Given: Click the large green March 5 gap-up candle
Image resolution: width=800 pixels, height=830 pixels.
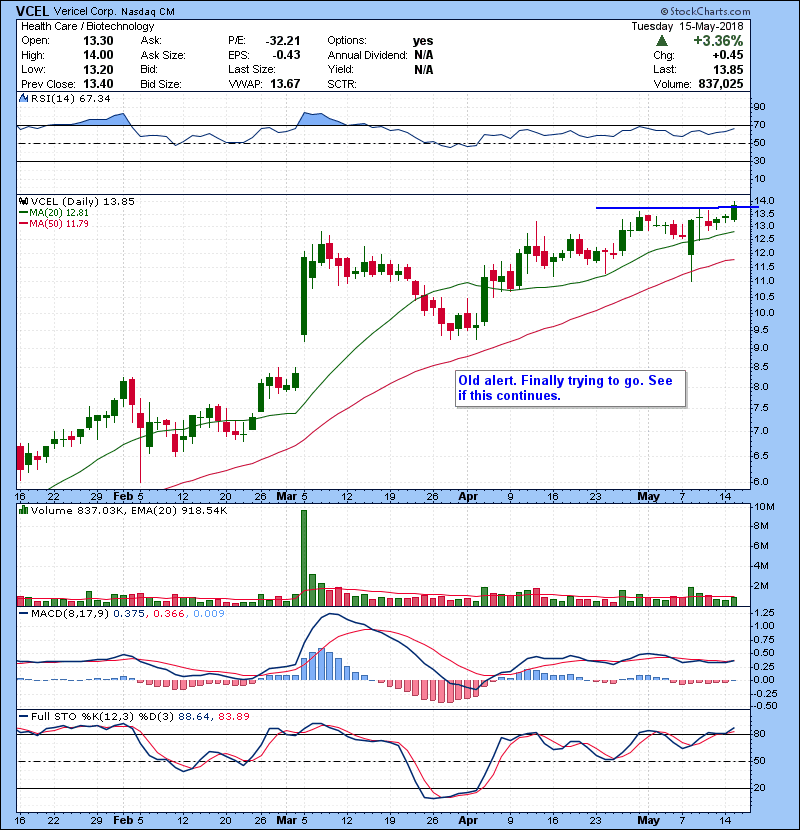Looking at the screenshot, I should (x=304, y=296).
